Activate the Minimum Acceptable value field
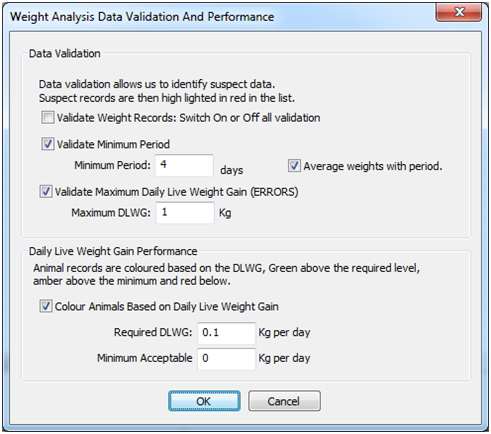This screenshot has height=434, width=491. tap(227, 359)
